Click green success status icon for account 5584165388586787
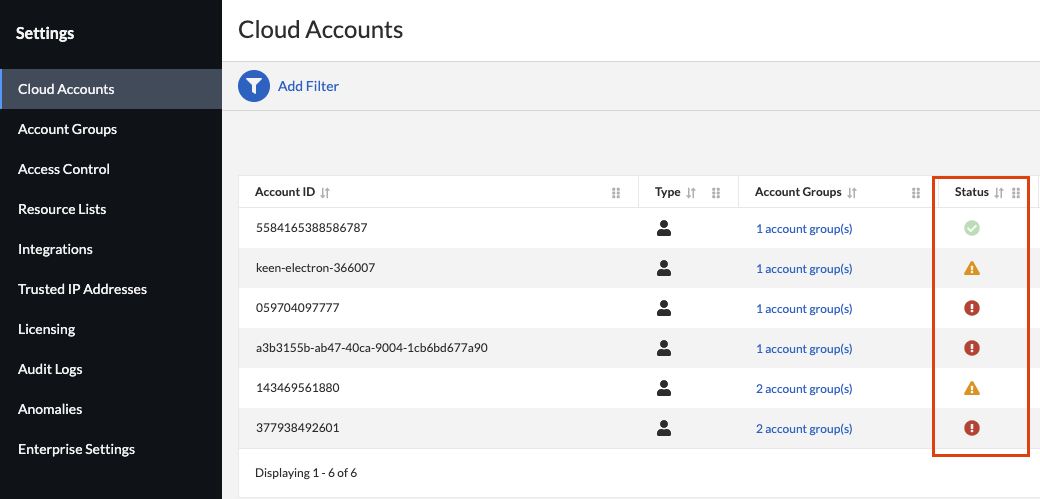The height and width of the screenshot is (499, 1040). (x=971, y=228)
